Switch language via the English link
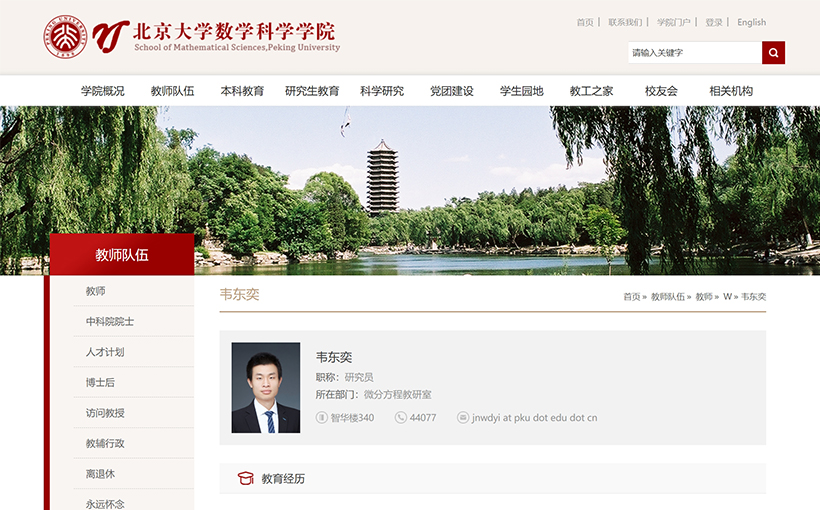 pos(751,22)
